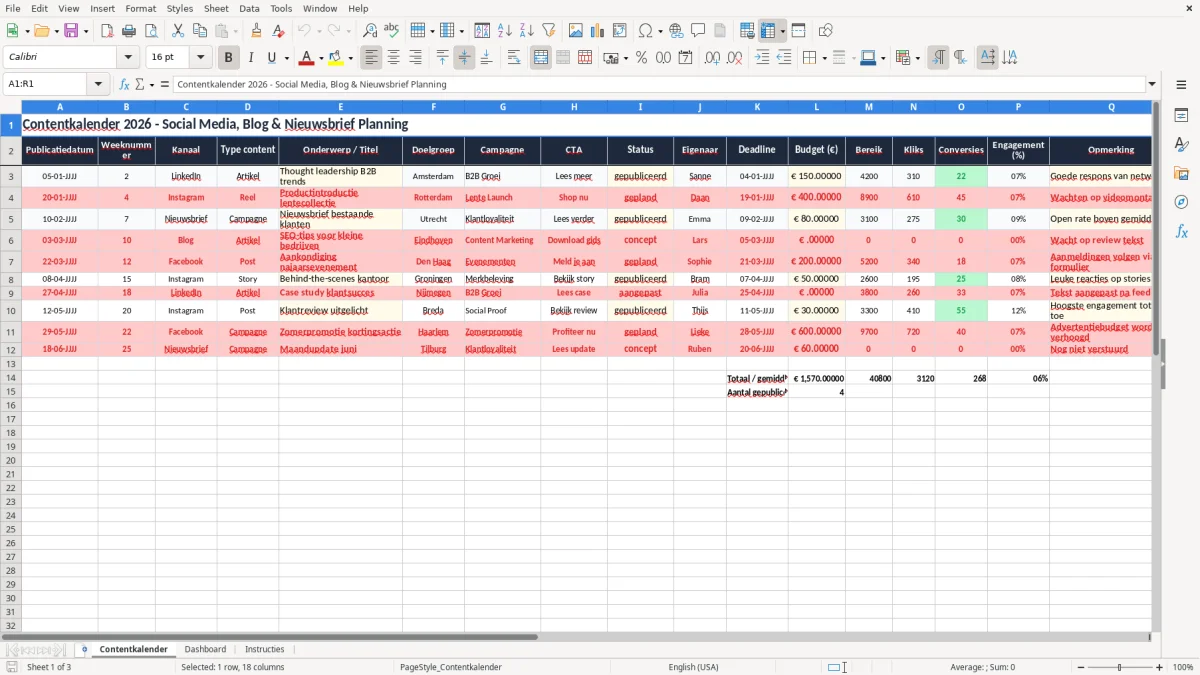Select column header E
The width and height of the screenshot is (1200, 675).
pos(341,106)
